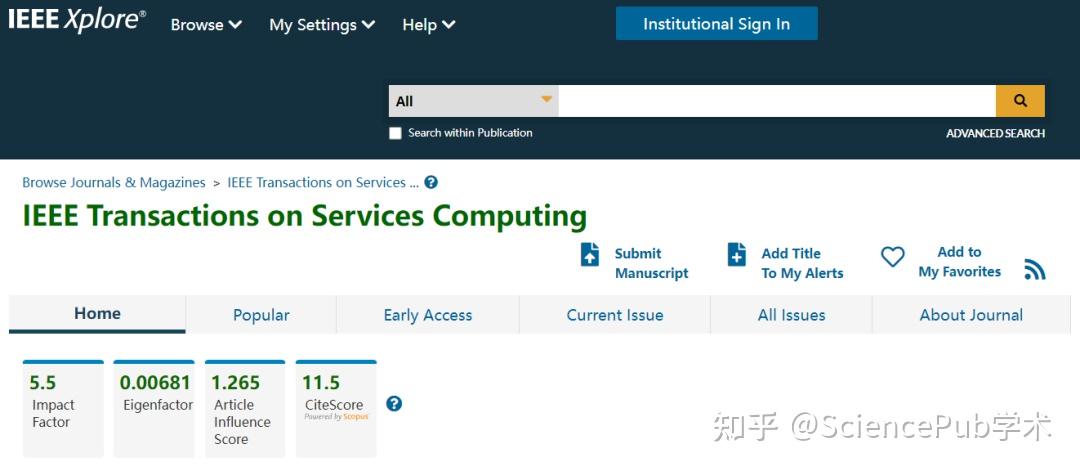Click the orange search magnifier button

tap(1020, 101)
